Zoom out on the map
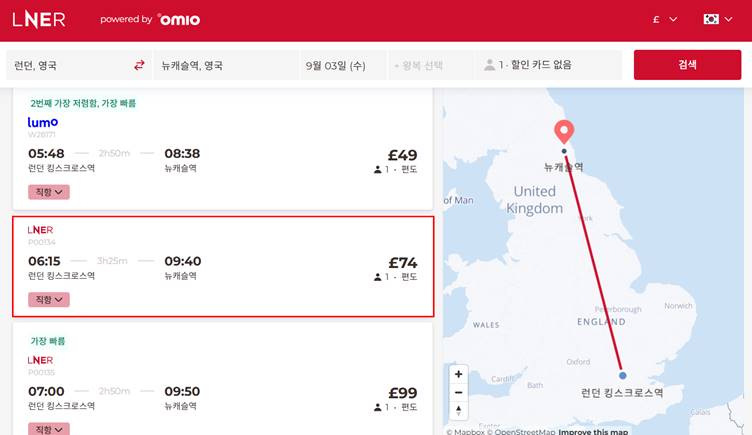This screenshot has height=435, width=752. (458, 392)
